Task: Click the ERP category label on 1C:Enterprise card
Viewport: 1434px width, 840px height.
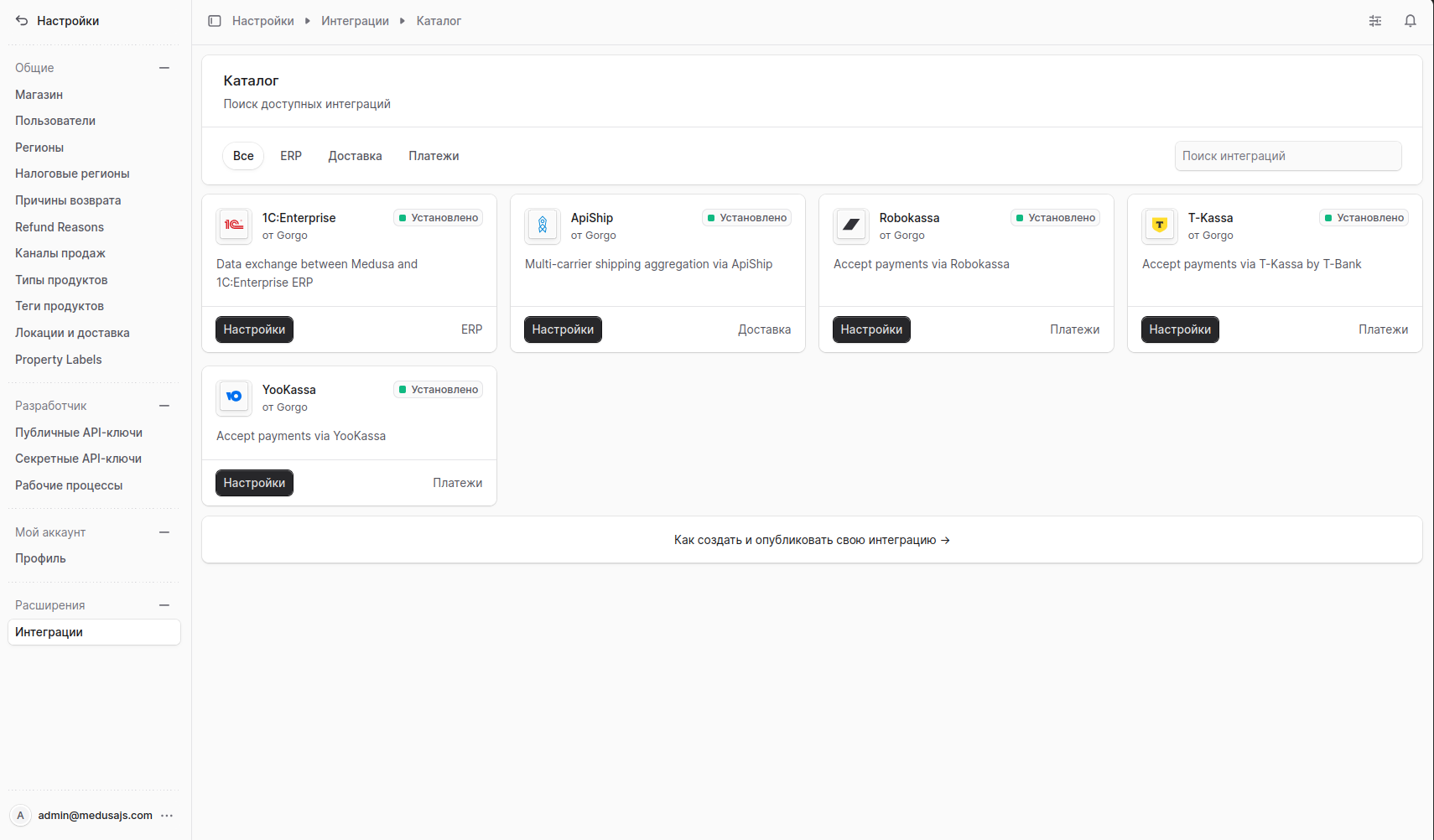Action: click(472, 329)
